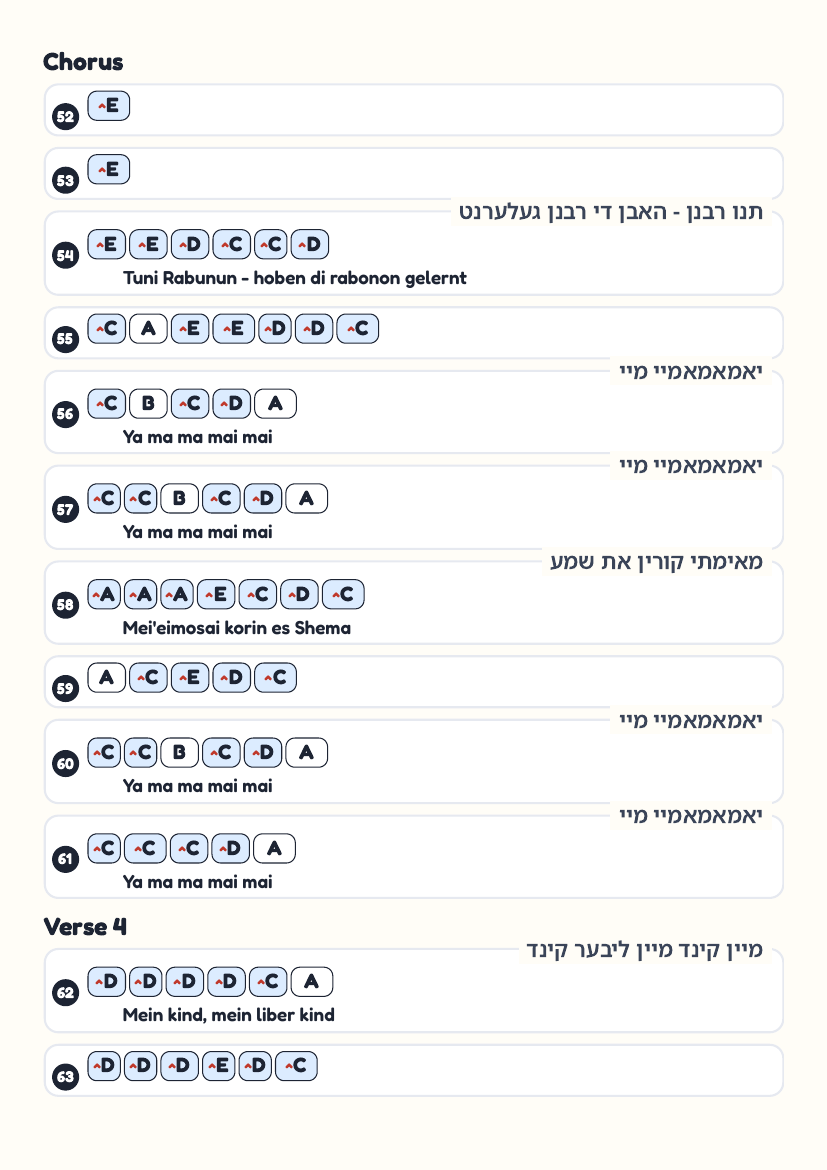Select the E note in line 52
The height and width of the screenshot is (1170, 827).
(x=109, y=106)
